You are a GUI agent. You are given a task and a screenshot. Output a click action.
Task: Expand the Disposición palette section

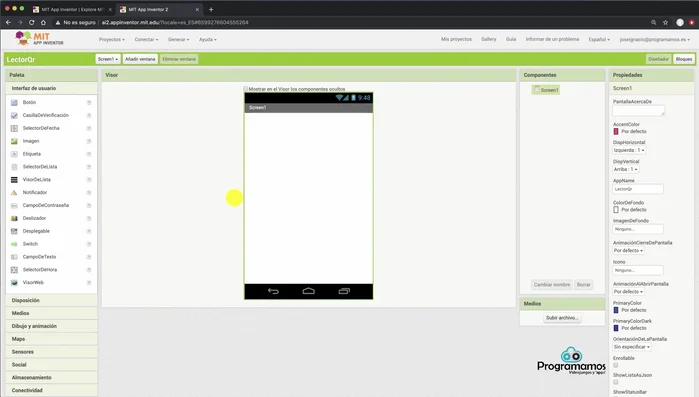coord(52,300)
